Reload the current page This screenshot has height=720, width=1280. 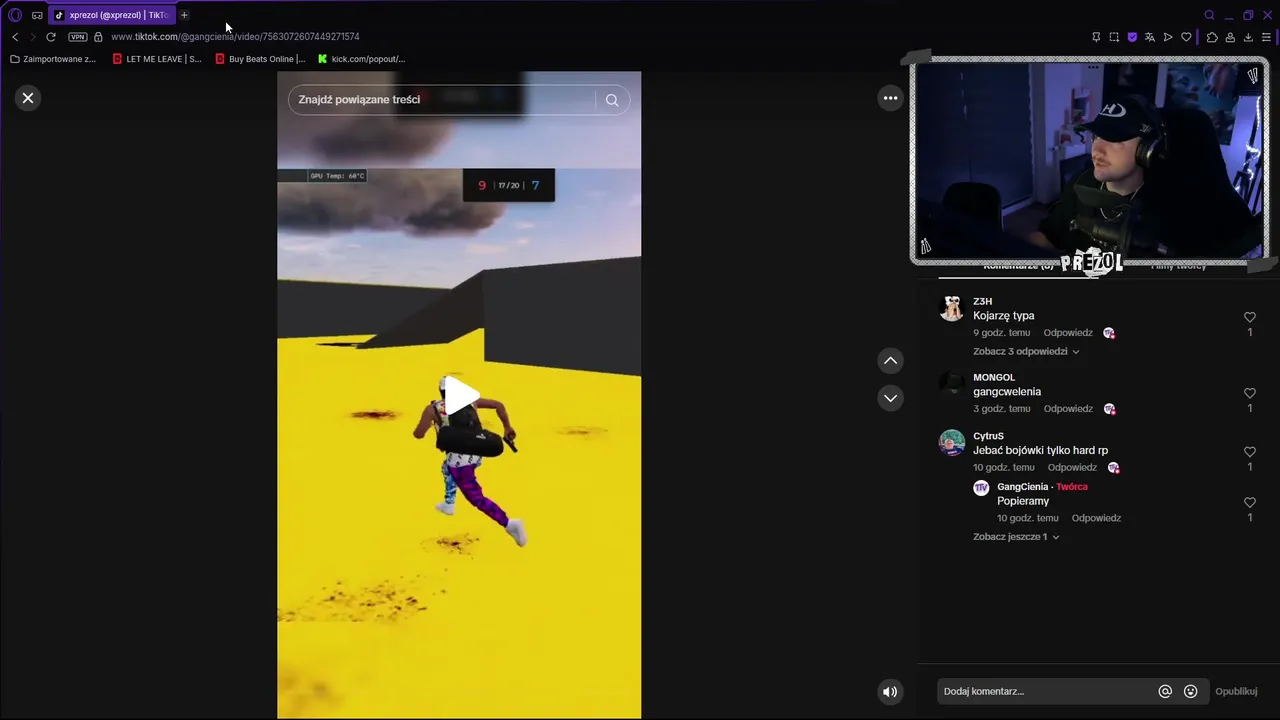coord(51,37)
